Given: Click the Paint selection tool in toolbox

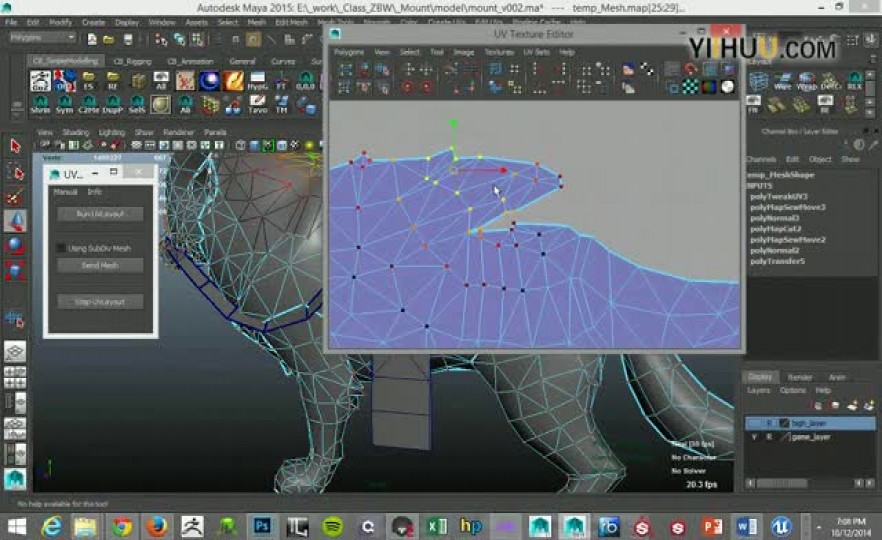Looking at the screenshot, I should click(15, 196).
